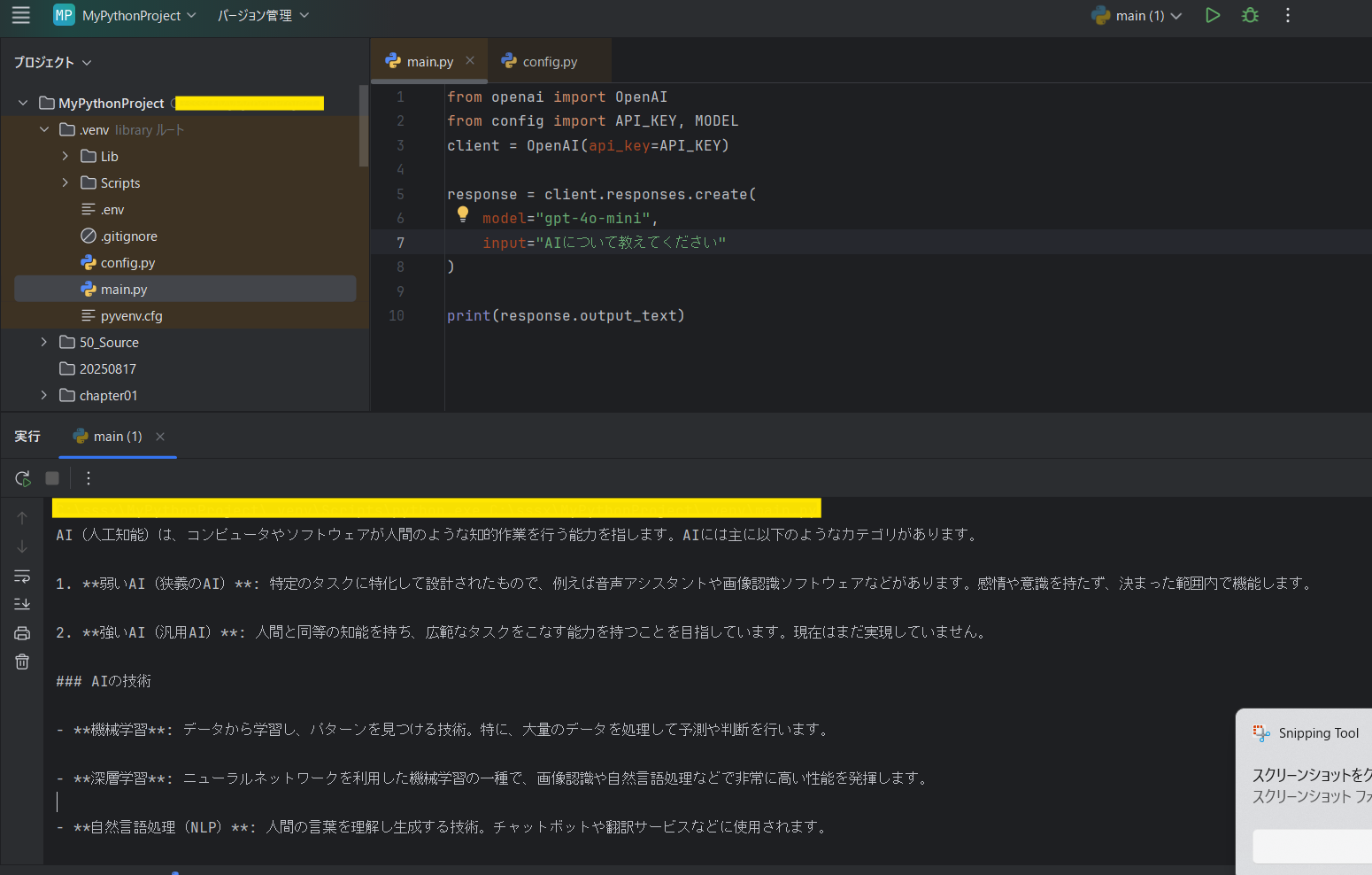This screenshot has height=875, width=1372.
Task: Collapse the .venv folder
Action: (x=44, y=129)
